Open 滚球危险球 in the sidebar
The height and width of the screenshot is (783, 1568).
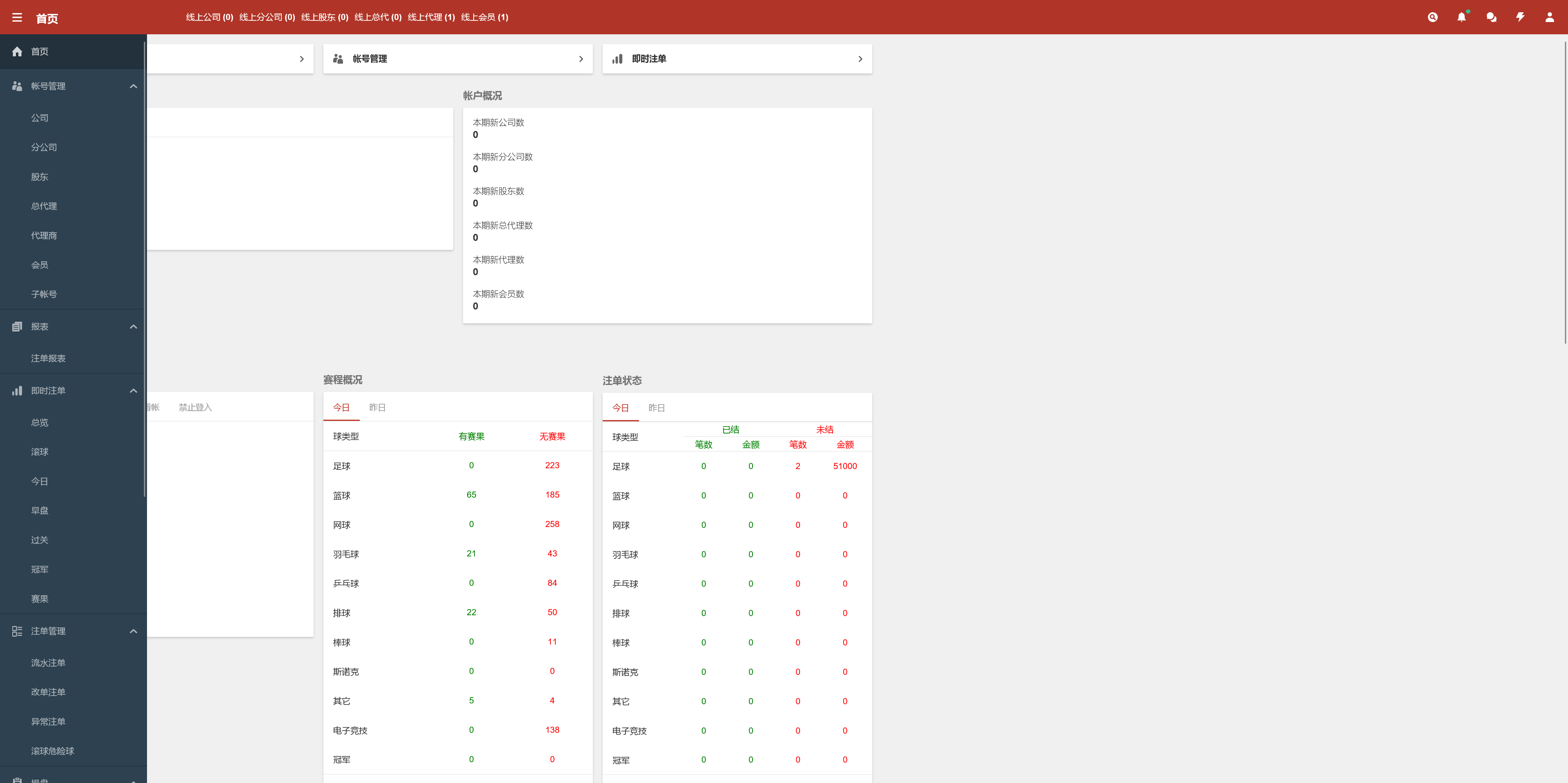pyautogui.click(x=53, y=751)
